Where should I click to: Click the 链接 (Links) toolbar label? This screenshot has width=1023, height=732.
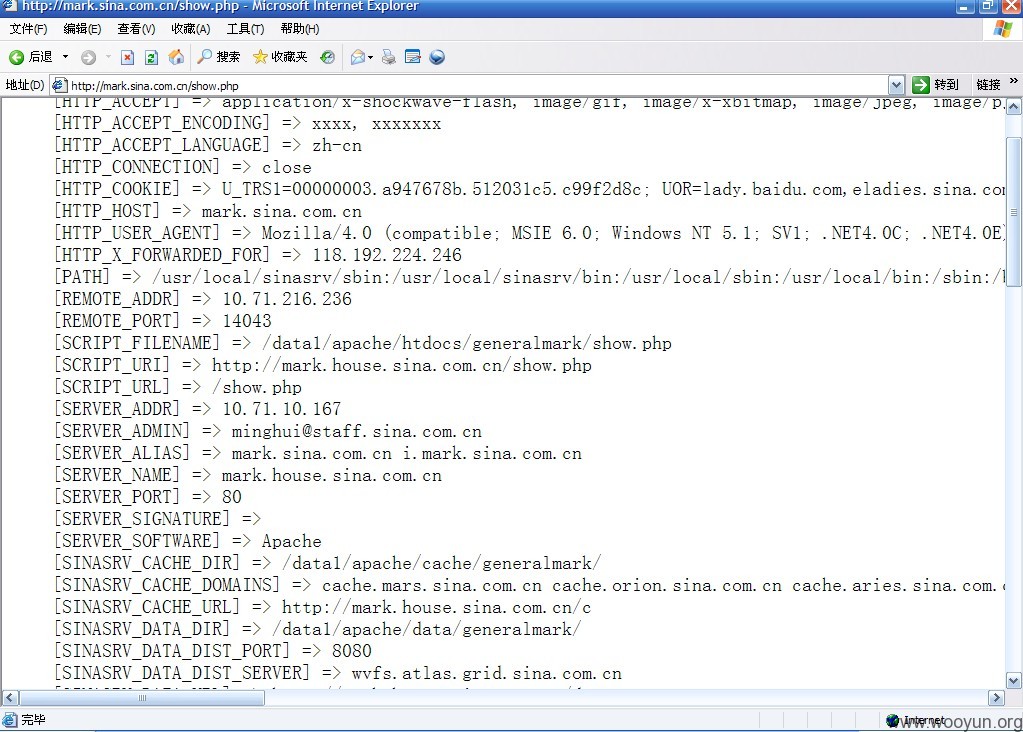point(988,85)
